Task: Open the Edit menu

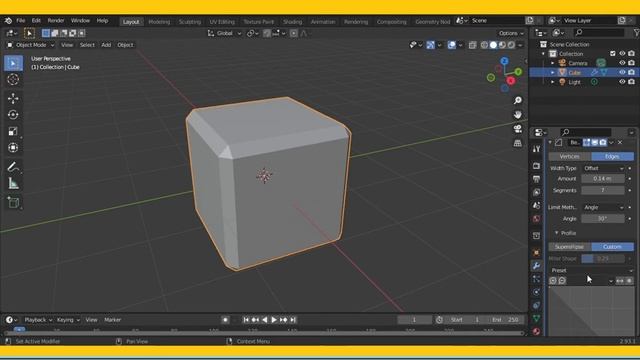Action: click(x=36, y=20)
